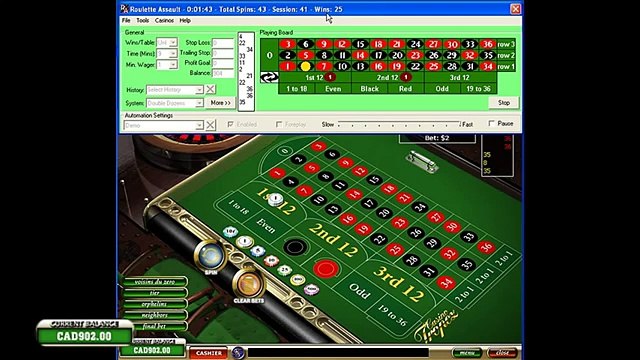The image size is (640, 360).
Task: Toggle the Foreplay checkbox
Action: click(x=279, y=124)
